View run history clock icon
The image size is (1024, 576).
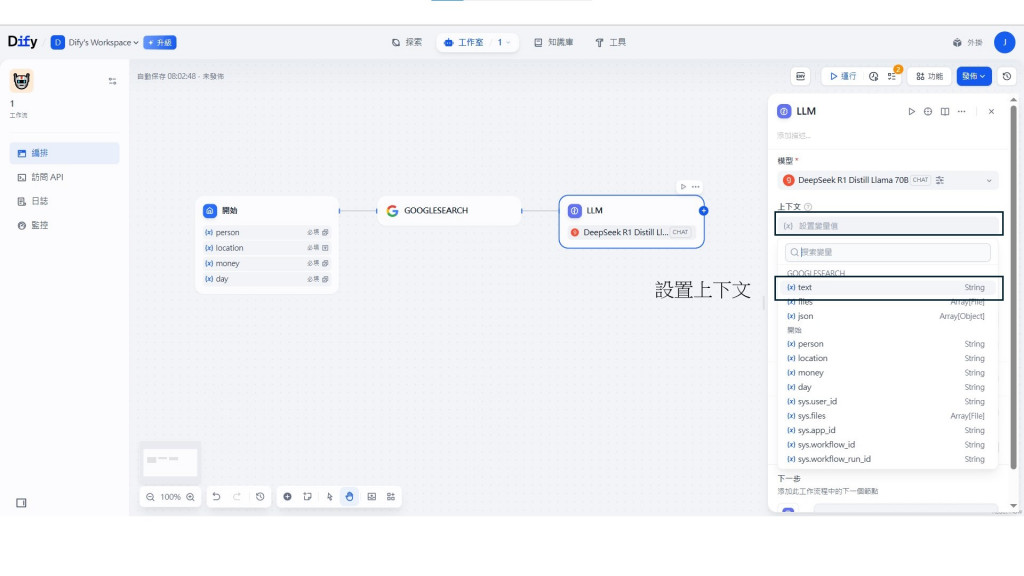(874, 76)
